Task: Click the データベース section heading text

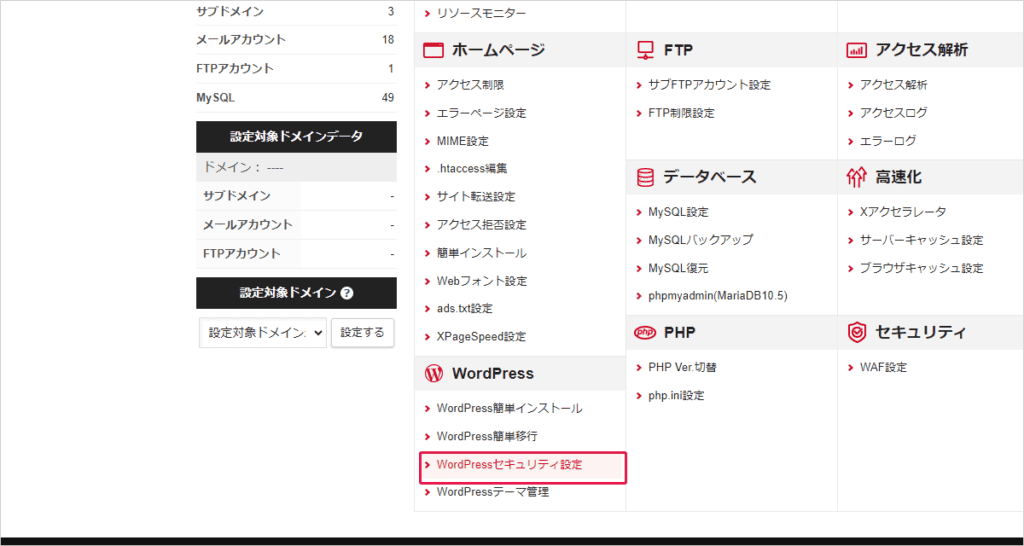Action: (710, 177)
